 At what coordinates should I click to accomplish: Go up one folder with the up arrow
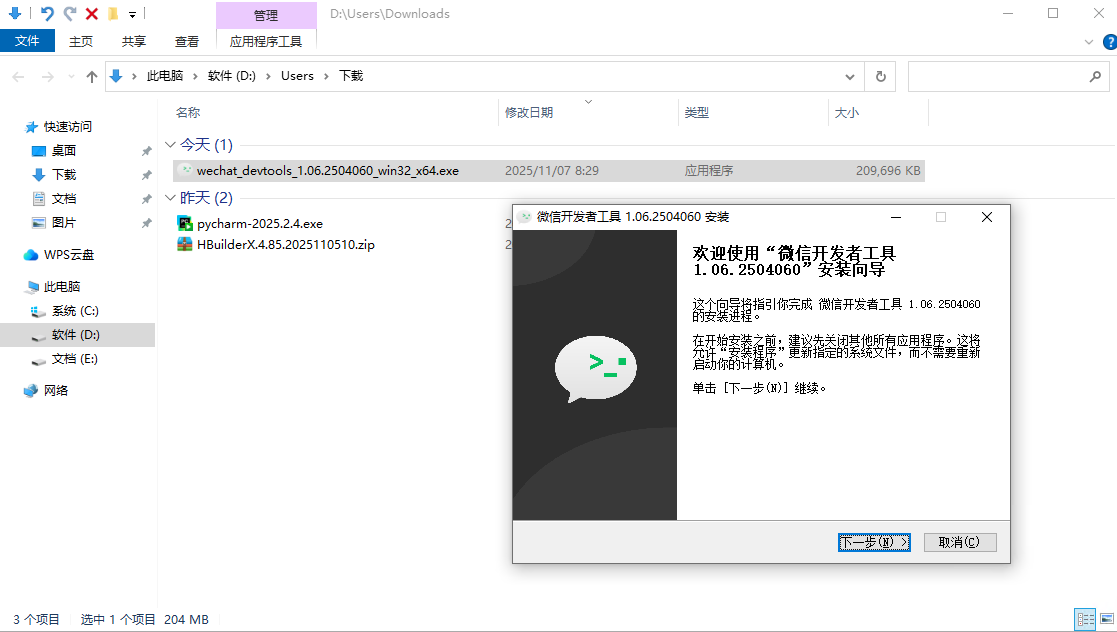tap(92, 76)
